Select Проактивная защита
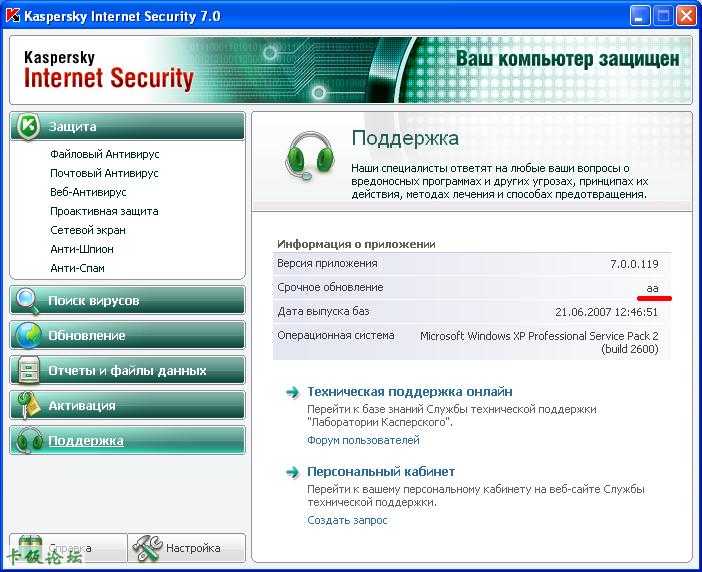Screen dimensions: 702x572 (104, 211)
